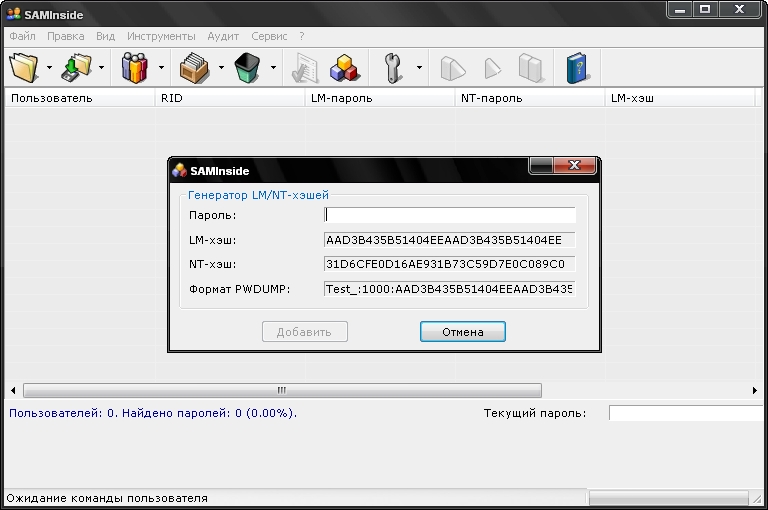Click the horizontal scrollbar thumb
The width and height of the screenshot is (768, 510).
coord(282,390)
